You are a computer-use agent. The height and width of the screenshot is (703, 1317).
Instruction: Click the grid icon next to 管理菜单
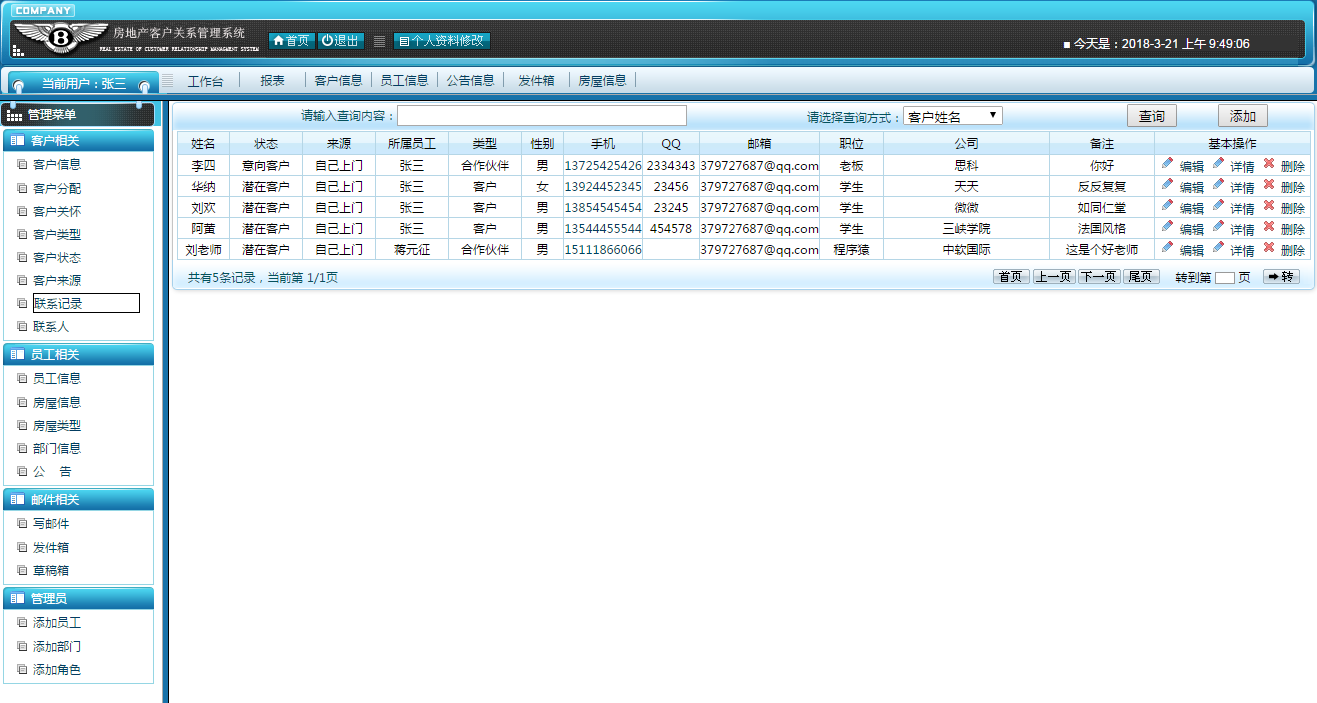15,116
